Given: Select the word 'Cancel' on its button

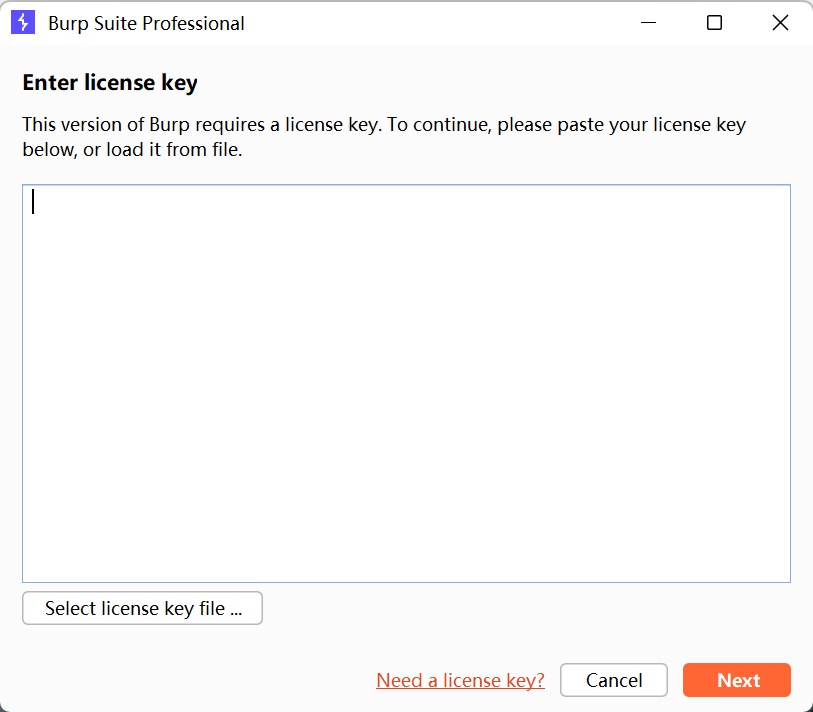Looking at the screenshot, I should (x=614, y=680).
